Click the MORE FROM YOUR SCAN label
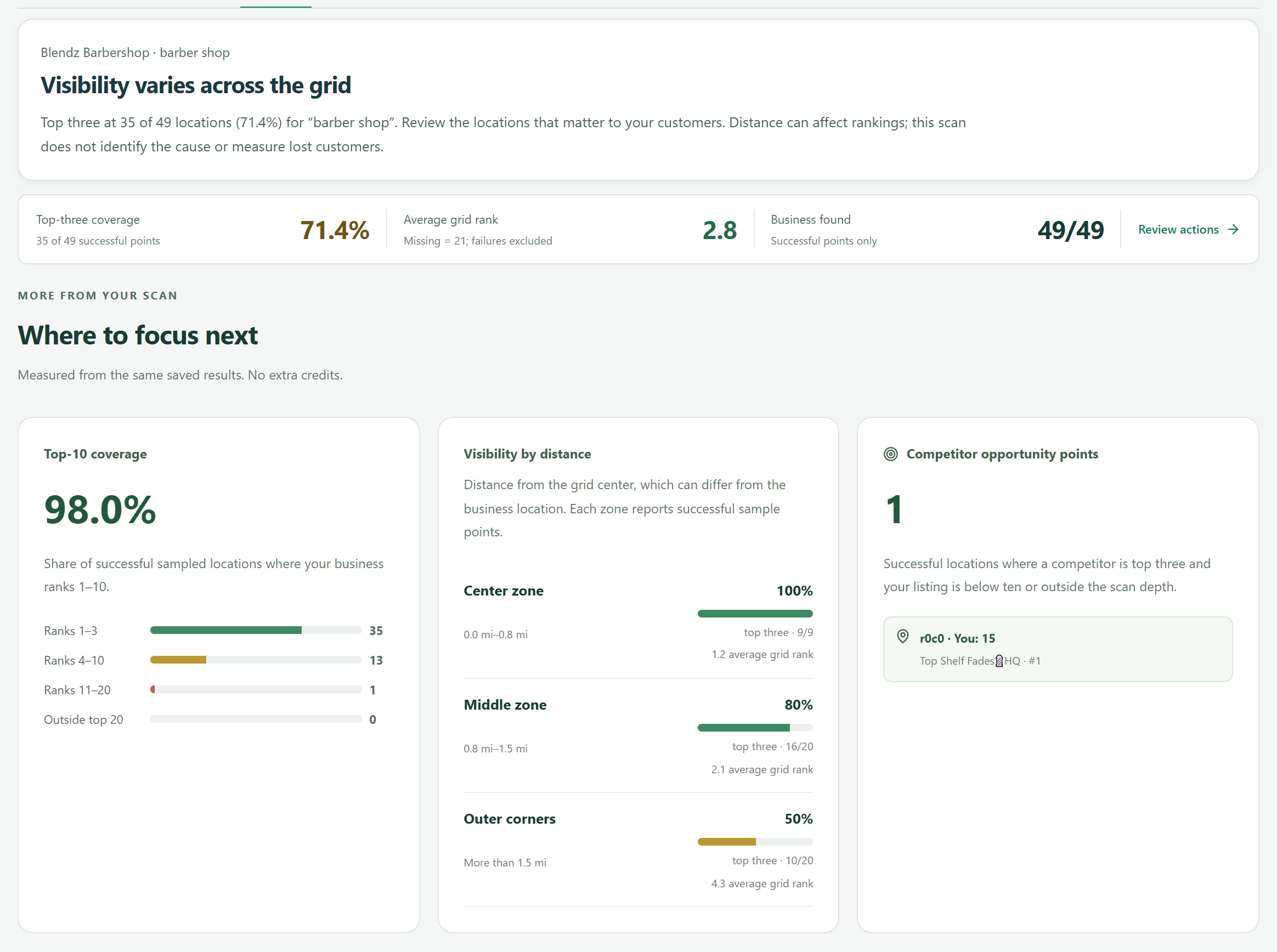The width and height of the screenshot is (1277, 952). click(x=98, y=296)
